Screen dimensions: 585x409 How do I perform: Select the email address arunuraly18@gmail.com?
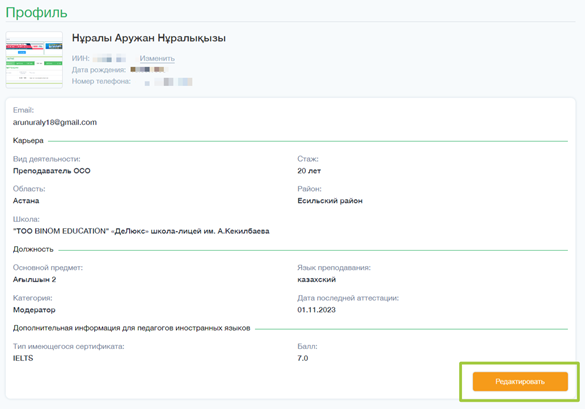pyautogui.click(x=55, y=122)
